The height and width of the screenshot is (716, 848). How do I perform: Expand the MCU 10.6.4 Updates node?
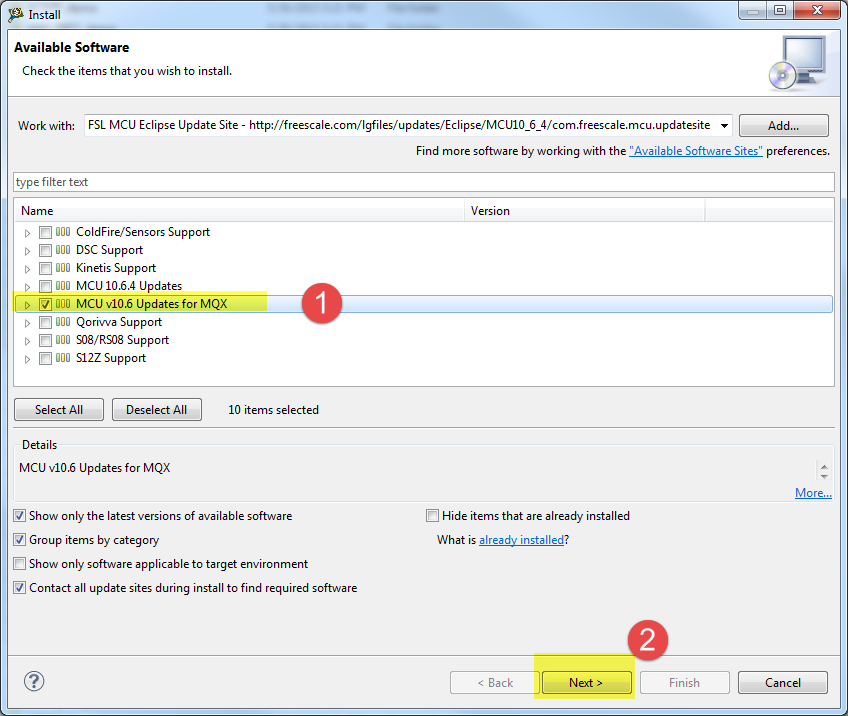tap(27, 287)
